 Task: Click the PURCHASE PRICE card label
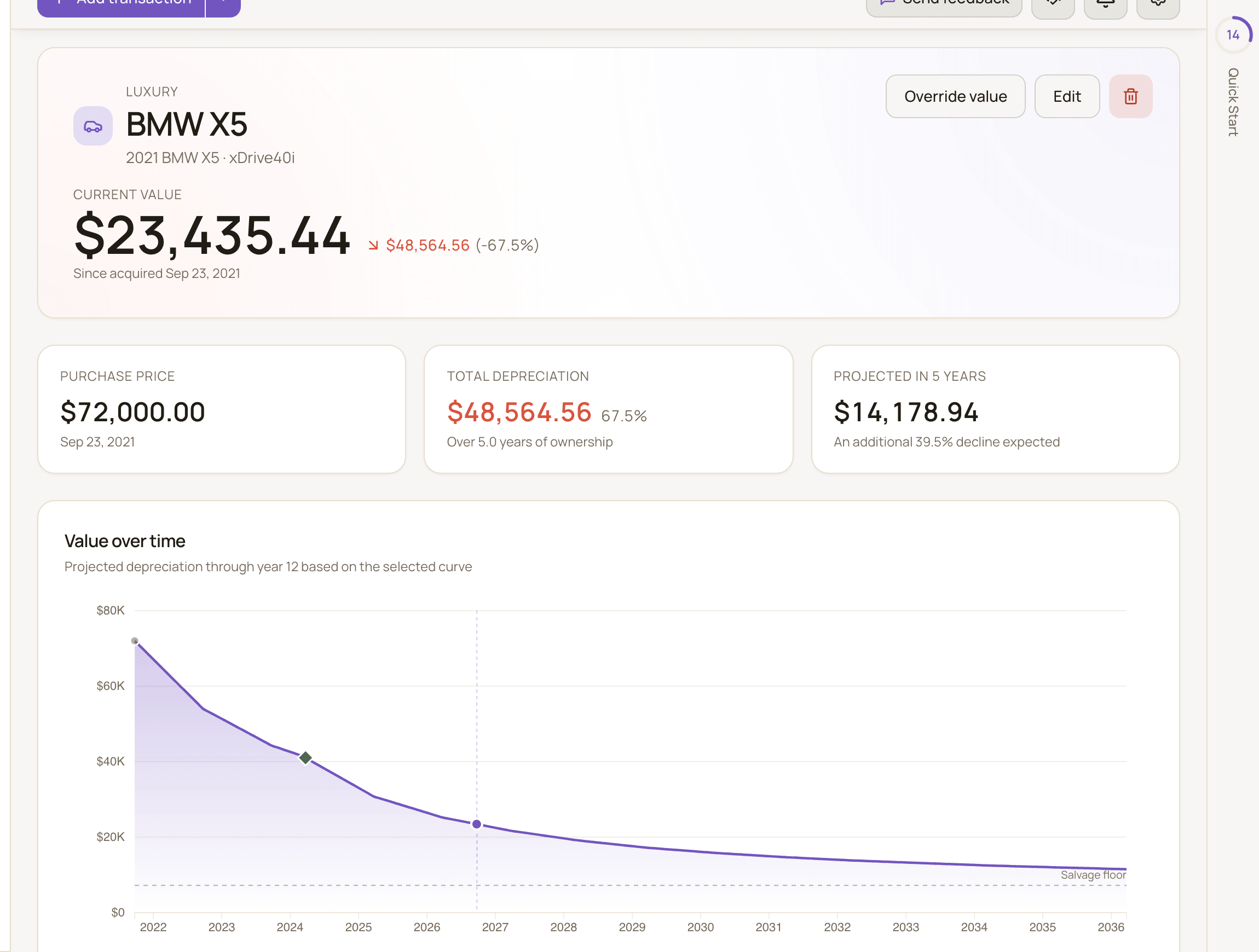117,376
